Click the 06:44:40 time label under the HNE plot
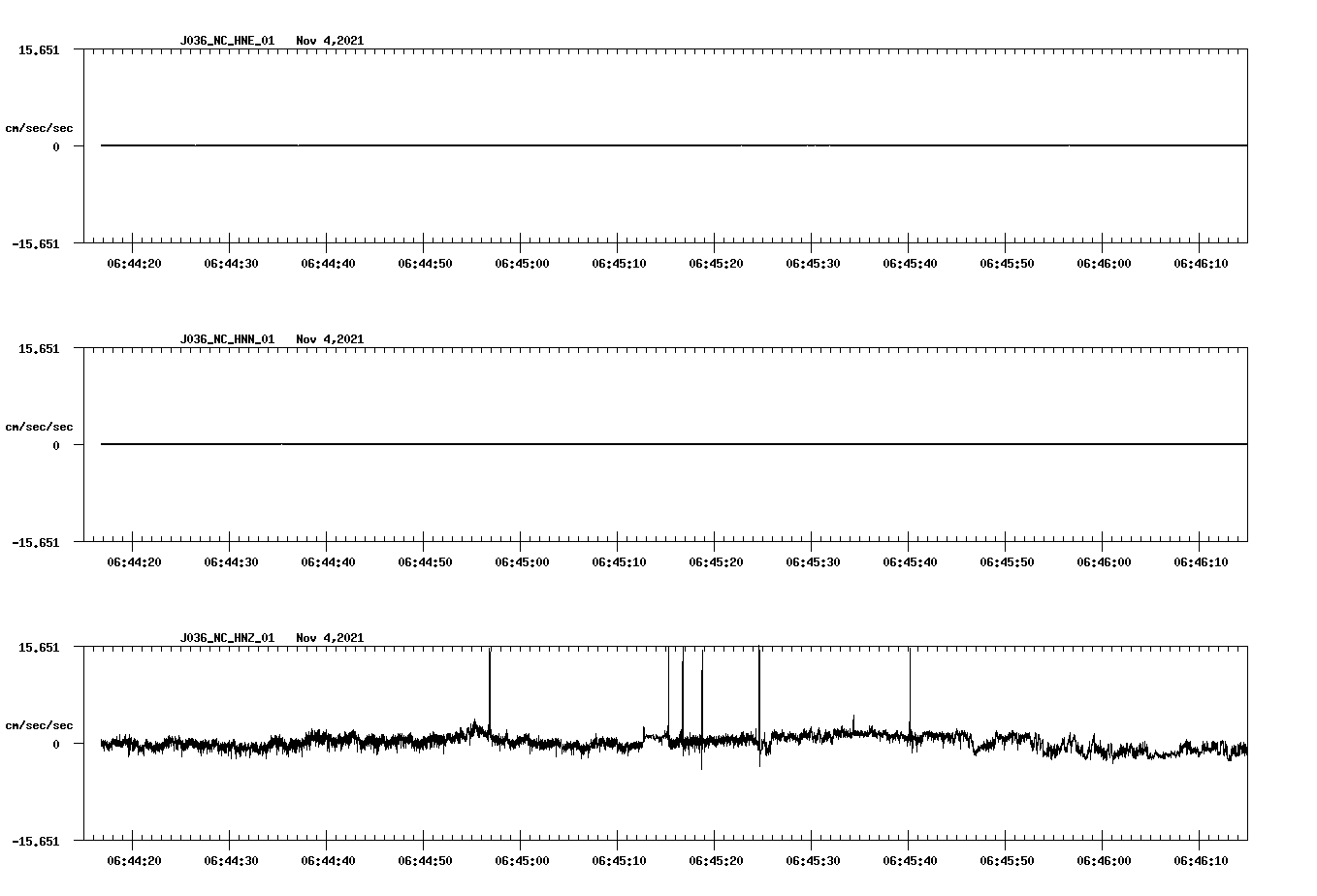The image size is (1317, 896). click(328, 264)
